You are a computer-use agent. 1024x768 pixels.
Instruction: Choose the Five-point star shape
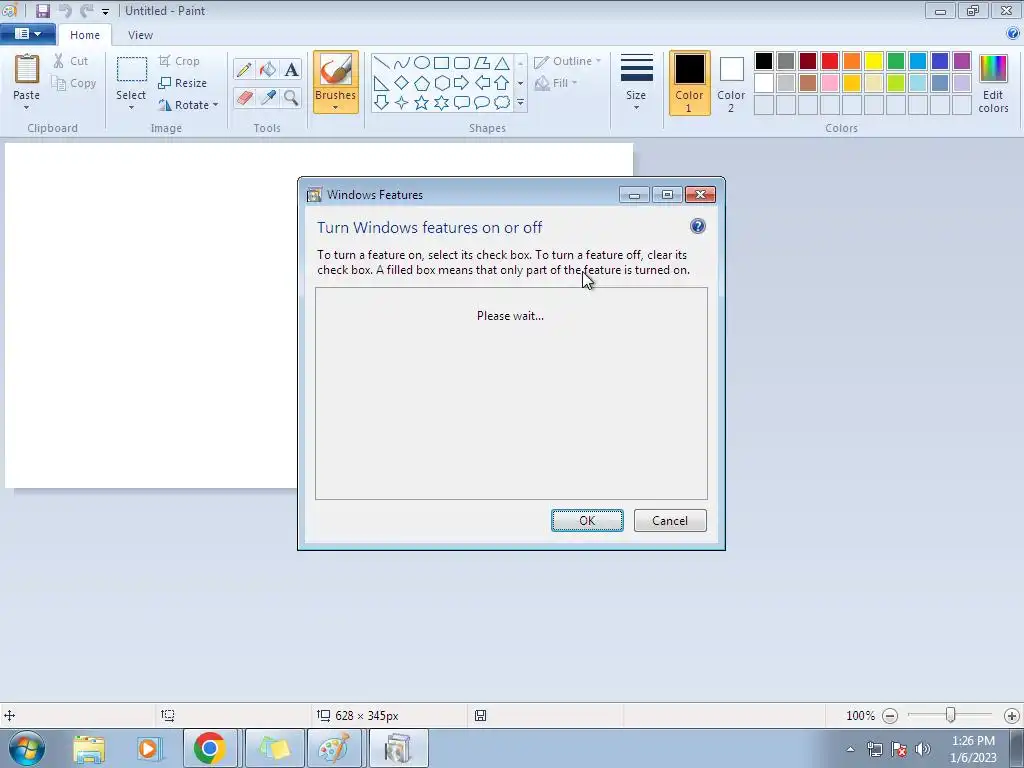tap(422, 103)
